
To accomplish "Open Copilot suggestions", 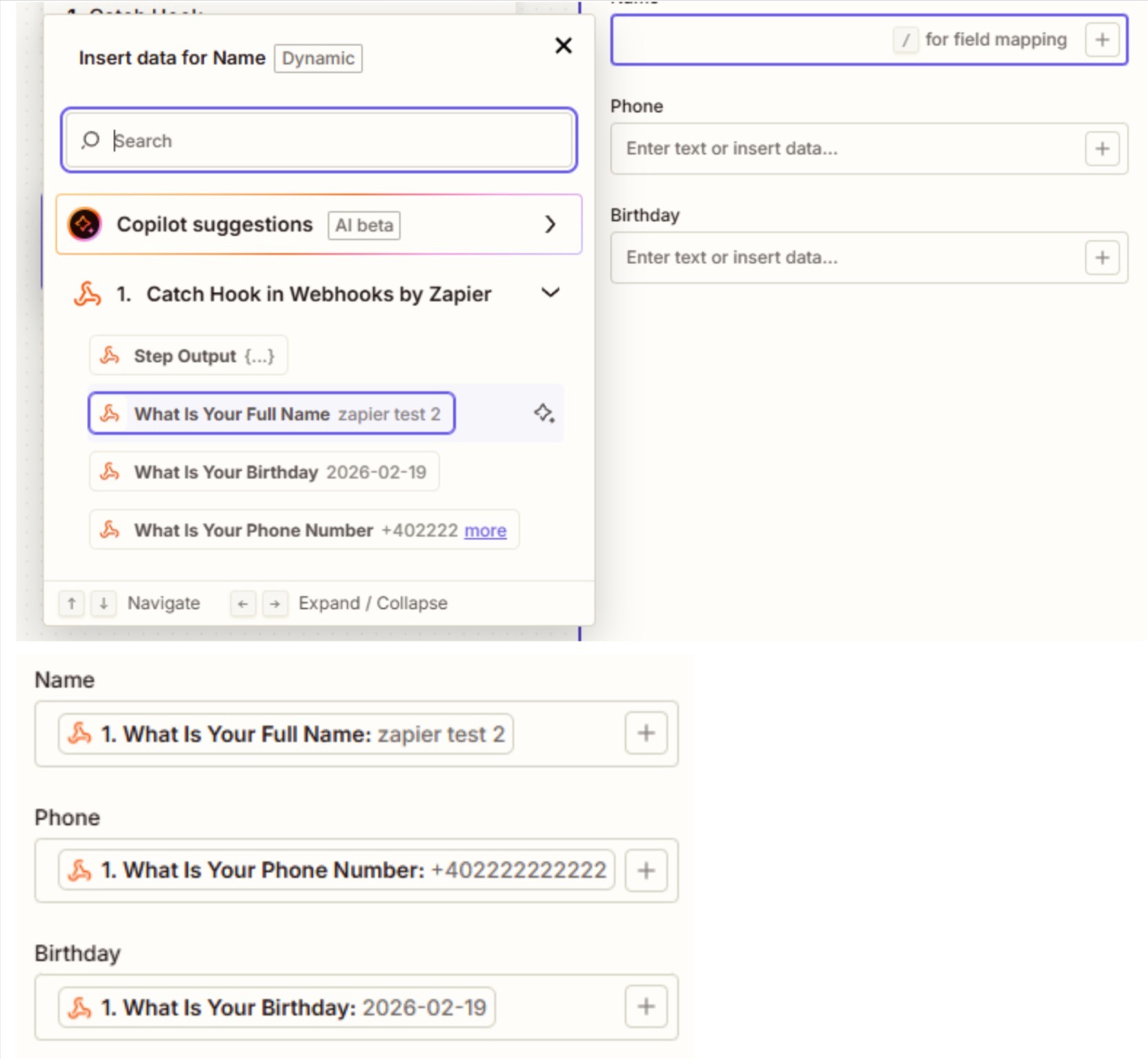I will point(319,224).
